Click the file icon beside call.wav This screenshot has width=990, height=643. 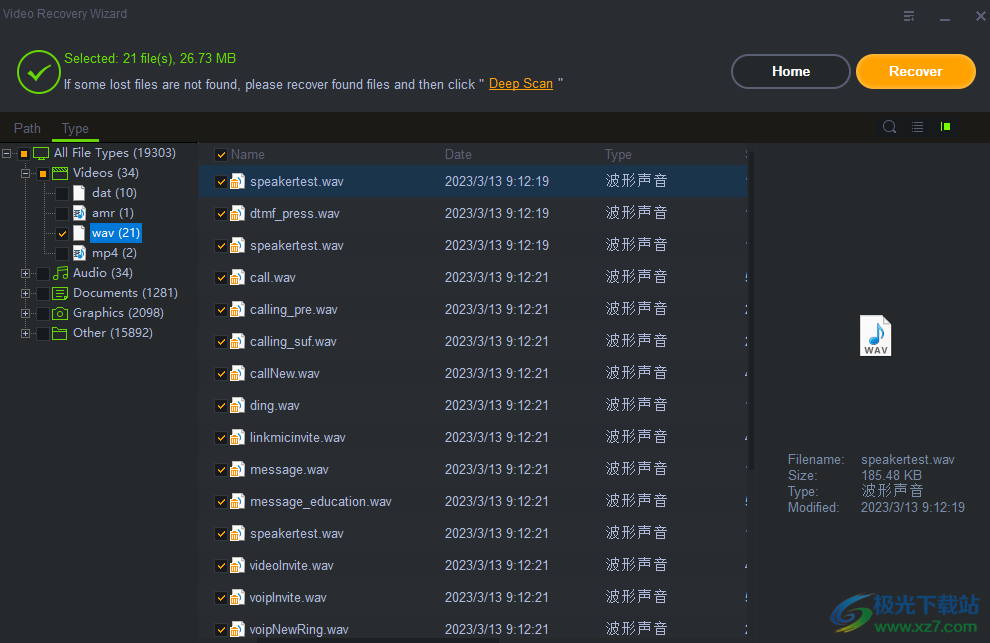[238, 277]
